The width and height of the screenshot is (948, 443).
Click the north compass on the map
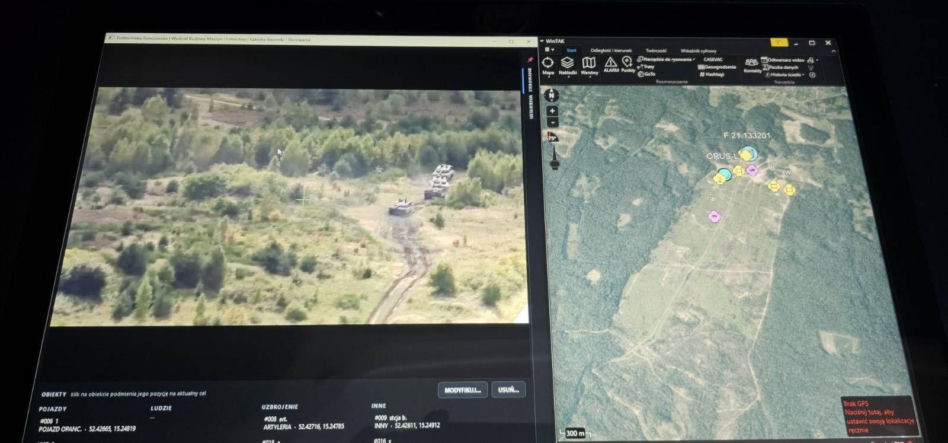pyautogui.click(x=551, y=95)
